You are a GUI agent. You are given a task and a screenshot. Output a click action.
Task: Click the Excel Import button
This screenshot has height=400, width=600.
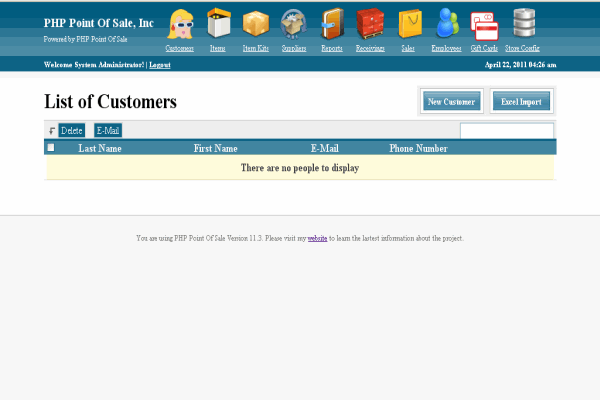(521, 101)
